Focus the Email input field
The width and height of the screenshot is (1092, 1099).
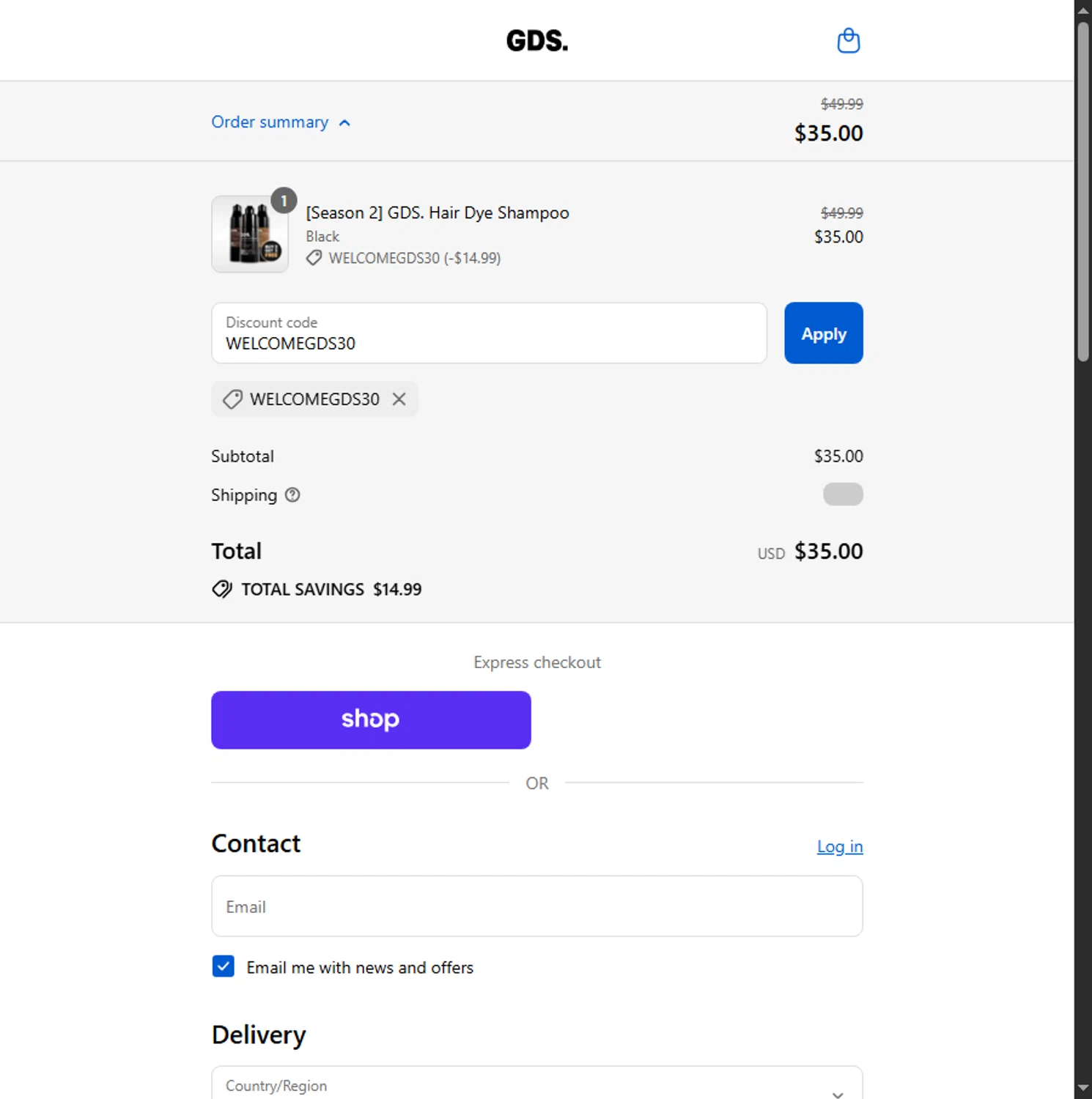[537, 906]
